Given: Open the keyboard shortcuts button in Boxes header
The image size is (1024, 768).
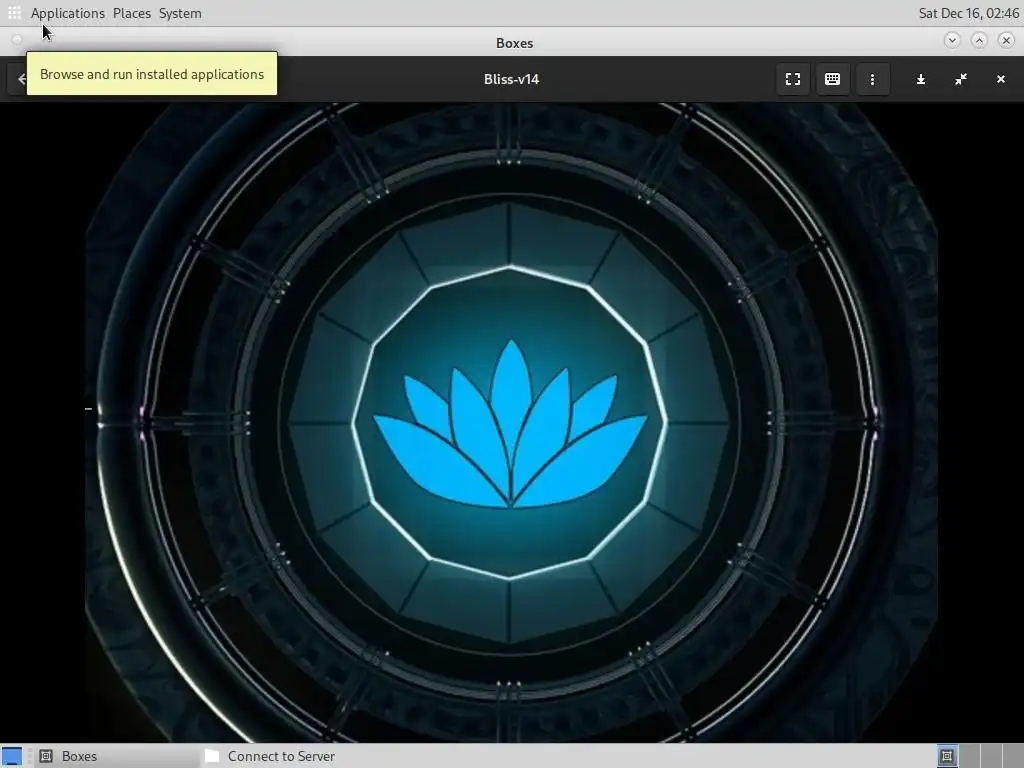Looking at the screenshot, I should pyautogui.click(x=832, y=79).
